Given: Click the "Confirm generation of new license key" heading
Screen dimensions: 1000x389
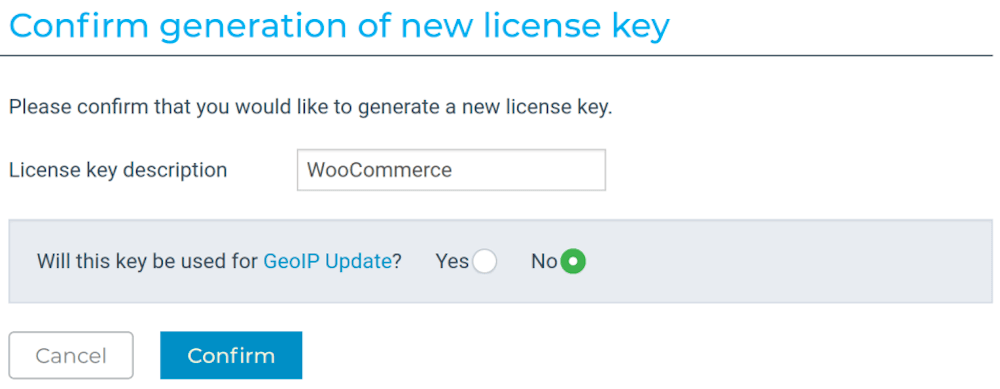Looking at the screenshot, I should pyautogui.click(x=339, y=26).
